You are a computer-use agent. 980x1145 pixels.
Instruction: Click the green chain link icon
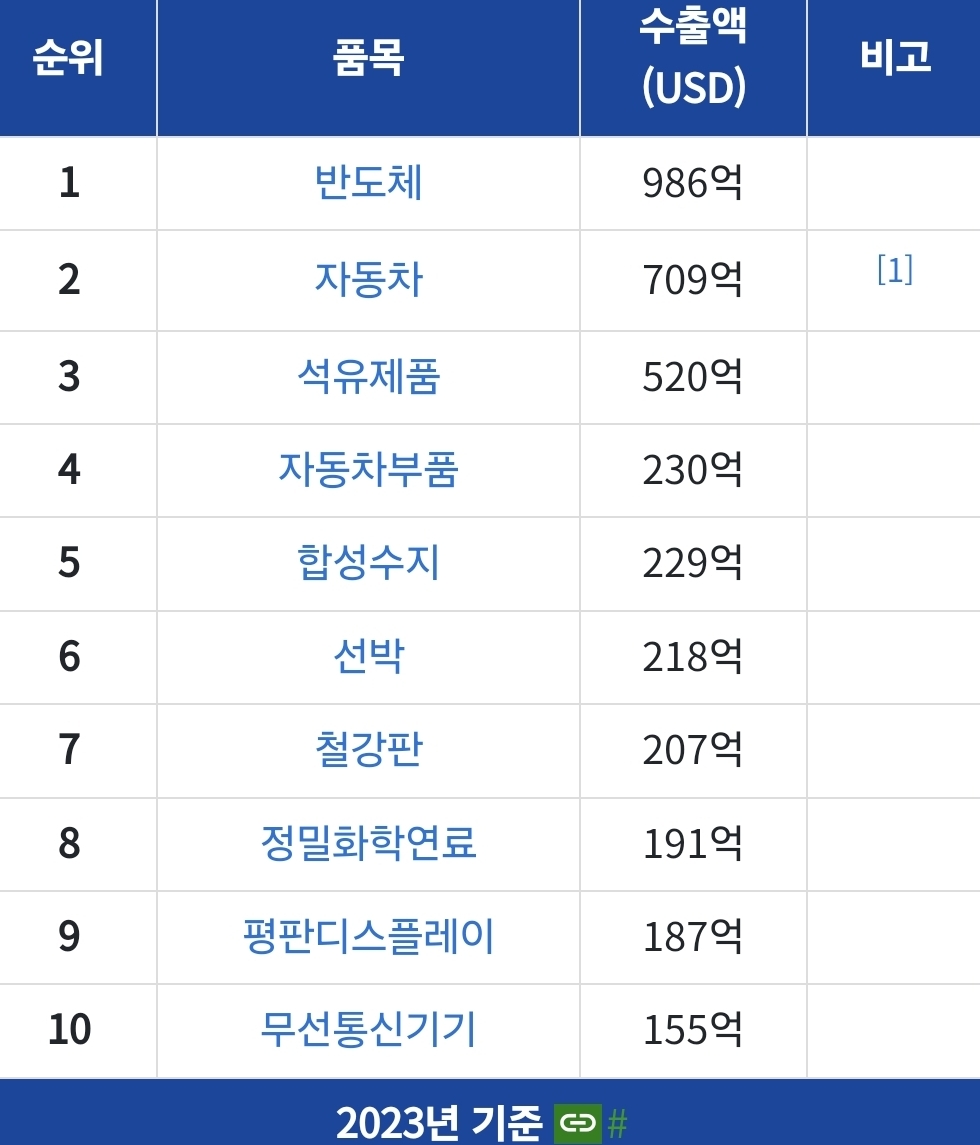[578, 1123]
